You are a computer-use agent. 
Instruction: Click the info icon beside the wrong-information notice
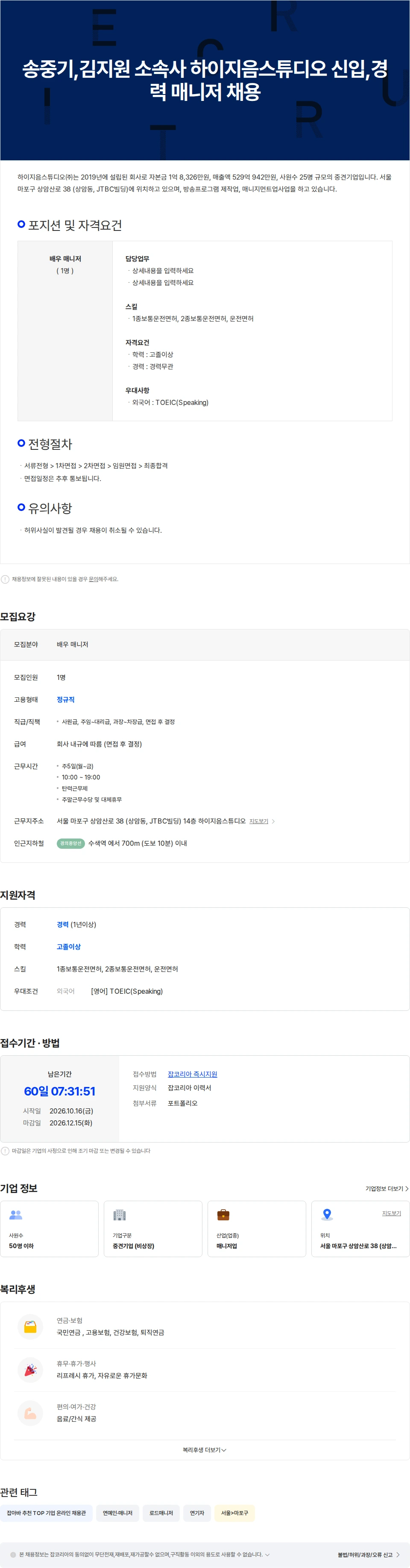click(5, 579)
